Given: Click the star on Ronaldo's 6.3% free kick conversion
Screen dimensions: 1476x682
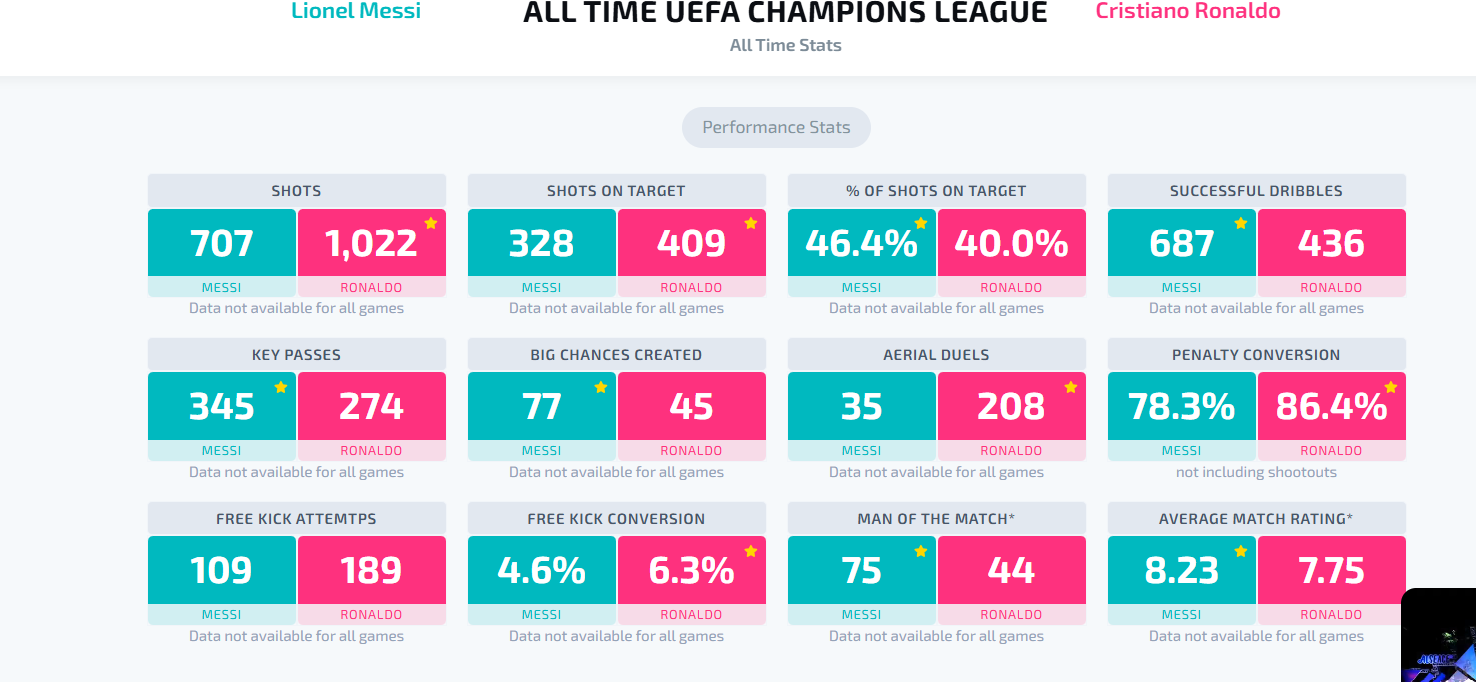Looking at the screenshot, I should (x=751, y=551).
